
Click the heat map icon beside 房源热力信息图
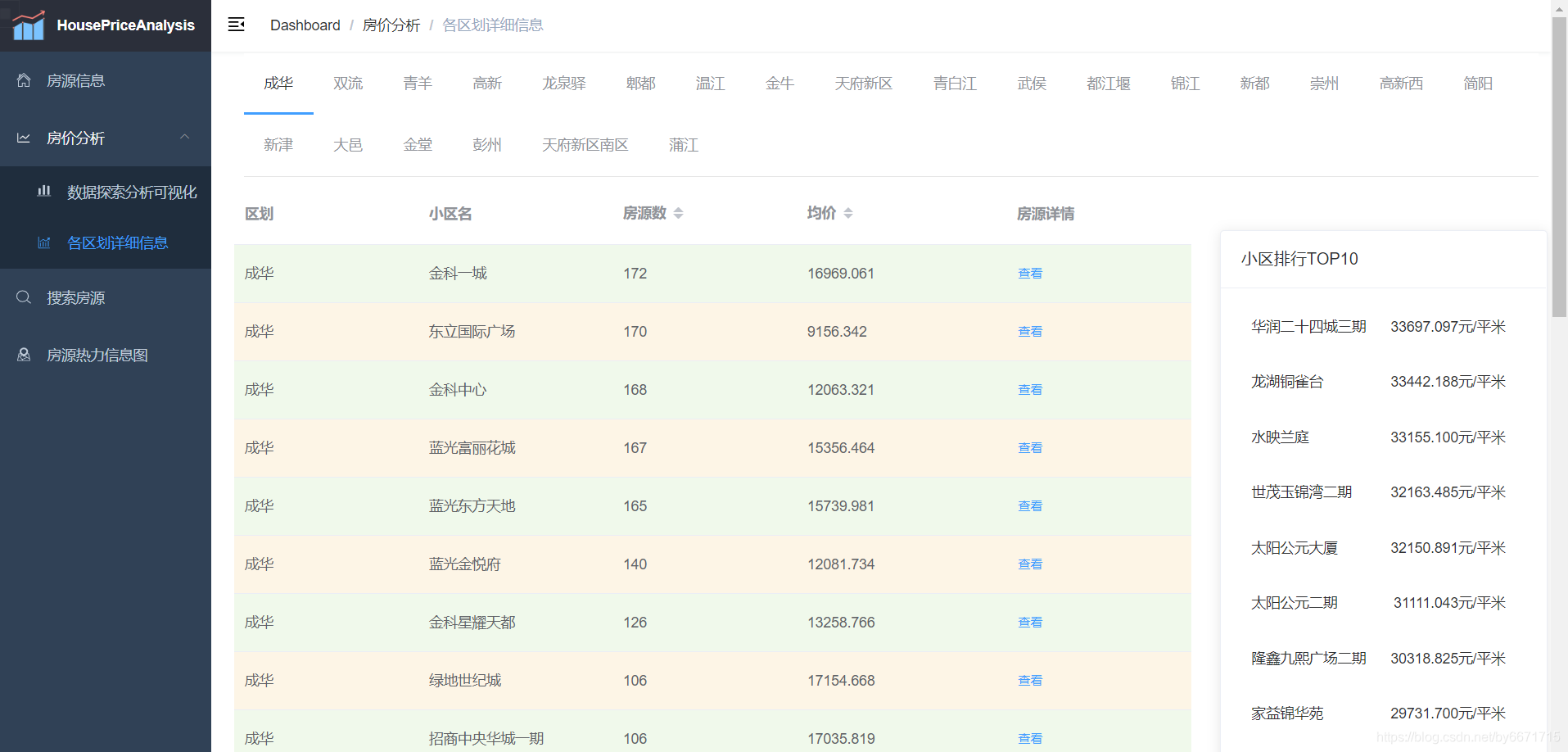23,354
